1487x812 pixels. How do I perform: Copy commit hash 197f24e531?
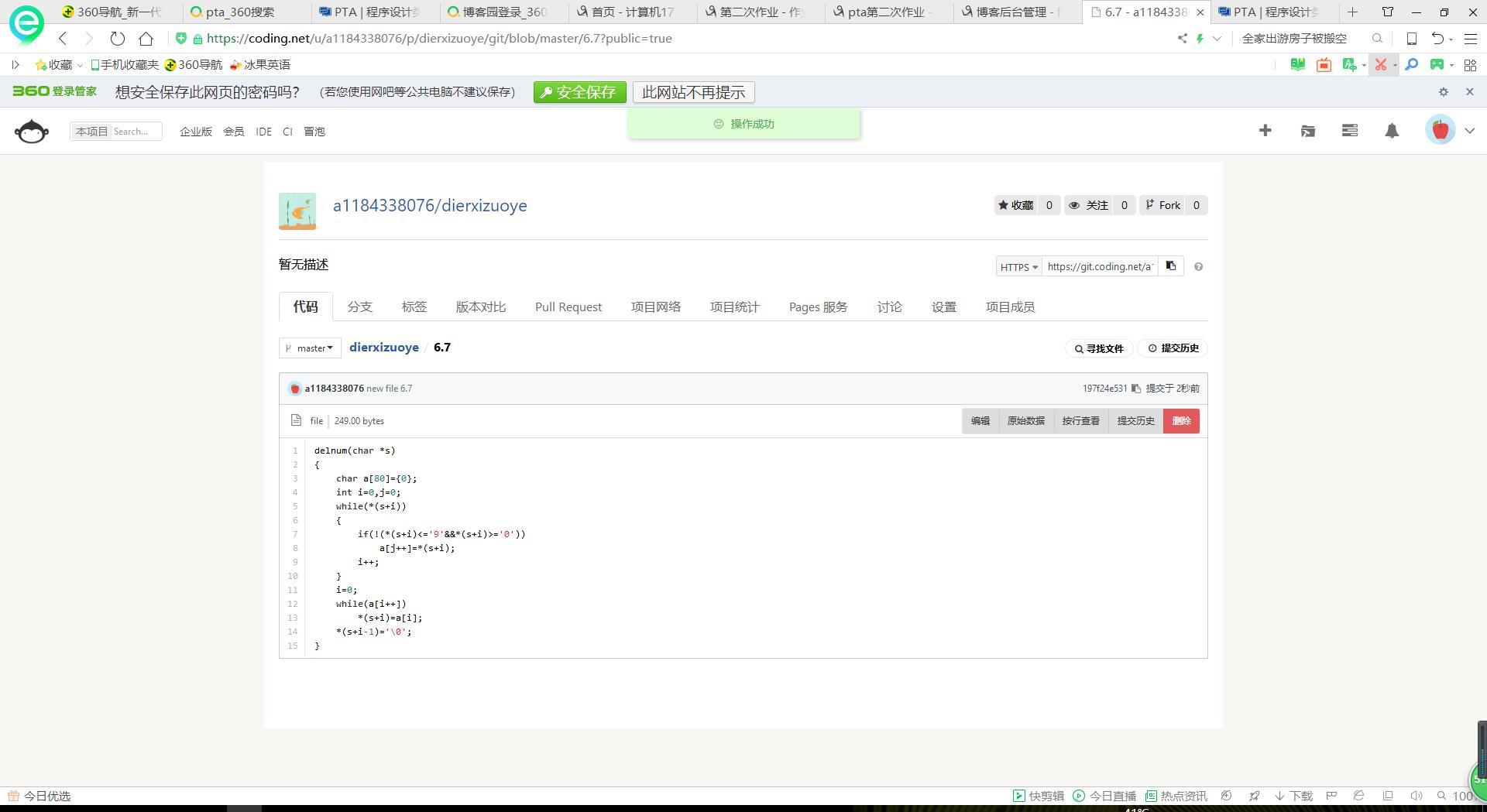[x=1135, y=389]
